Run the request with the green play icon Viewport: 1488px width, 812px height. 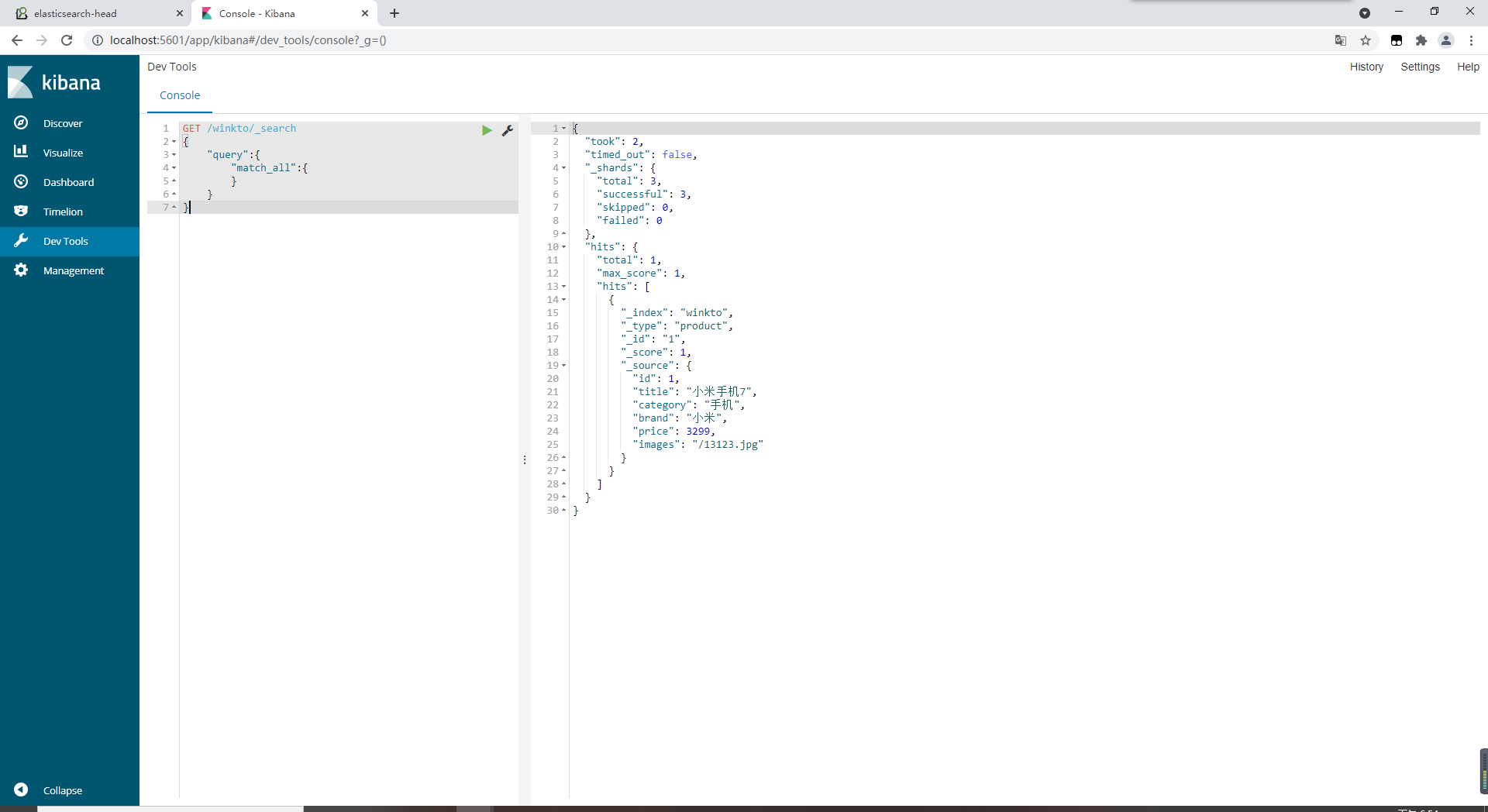coord(487,130)
